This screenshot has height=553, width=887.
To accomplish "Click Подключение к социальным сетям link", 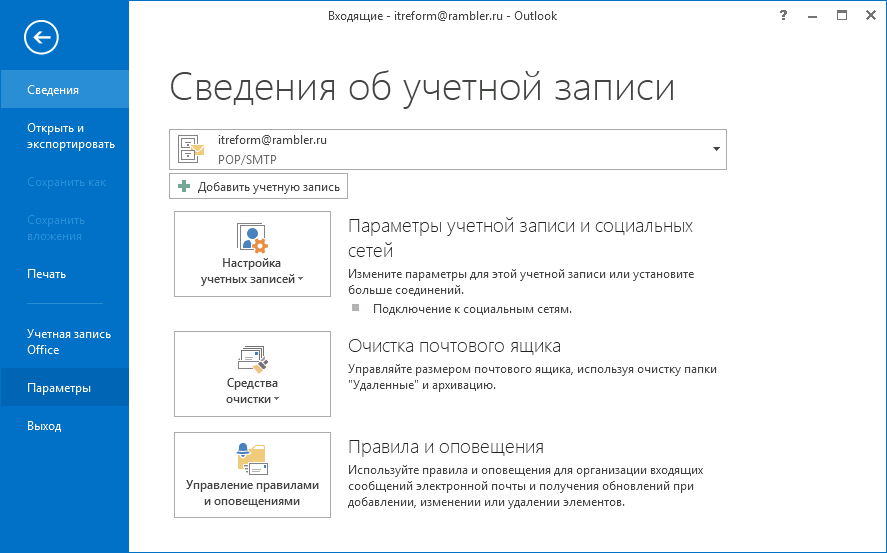I will click(472, 309).
